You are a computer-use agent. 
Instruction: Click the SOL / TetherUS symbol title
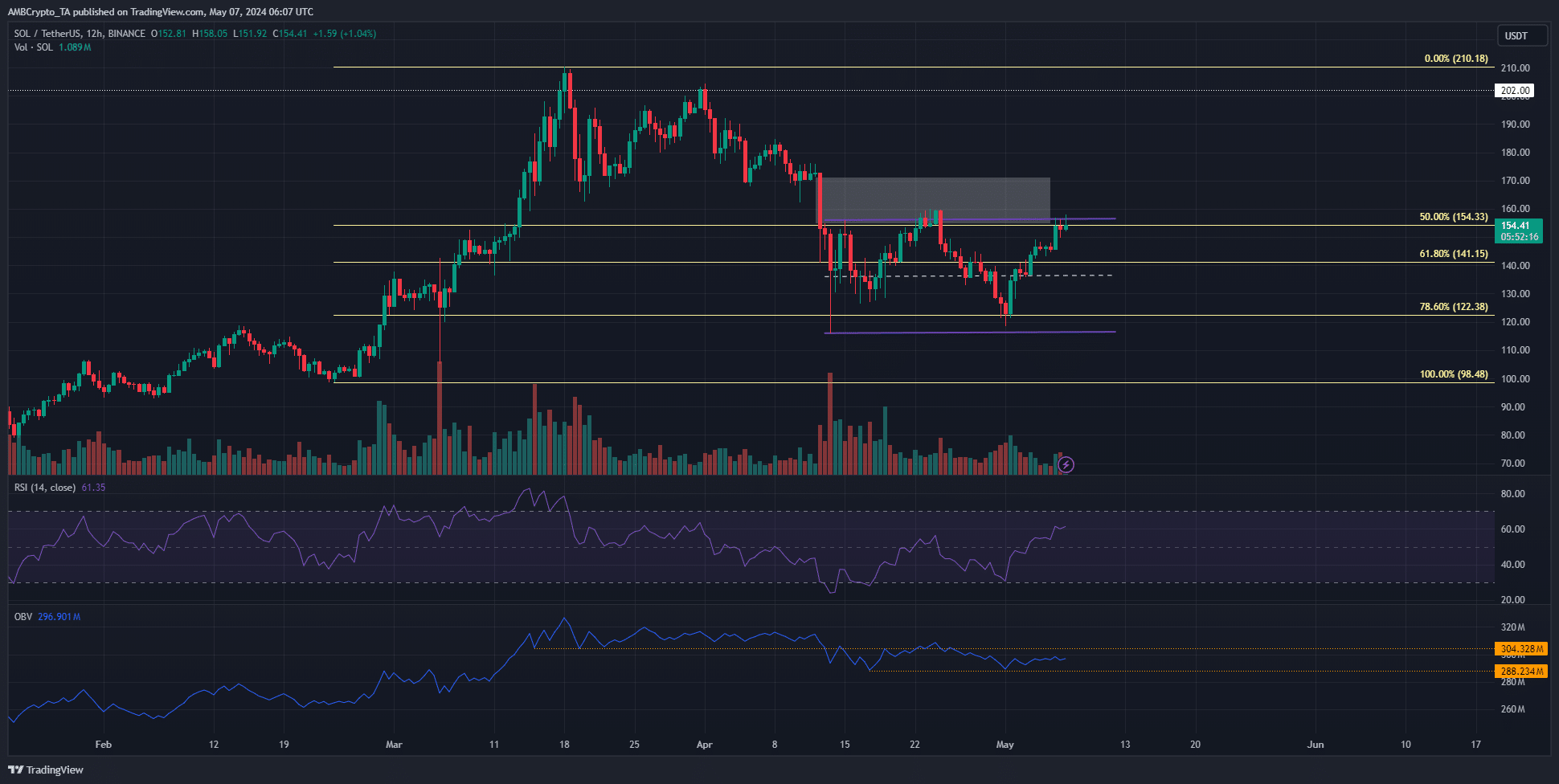coord(80,34)
